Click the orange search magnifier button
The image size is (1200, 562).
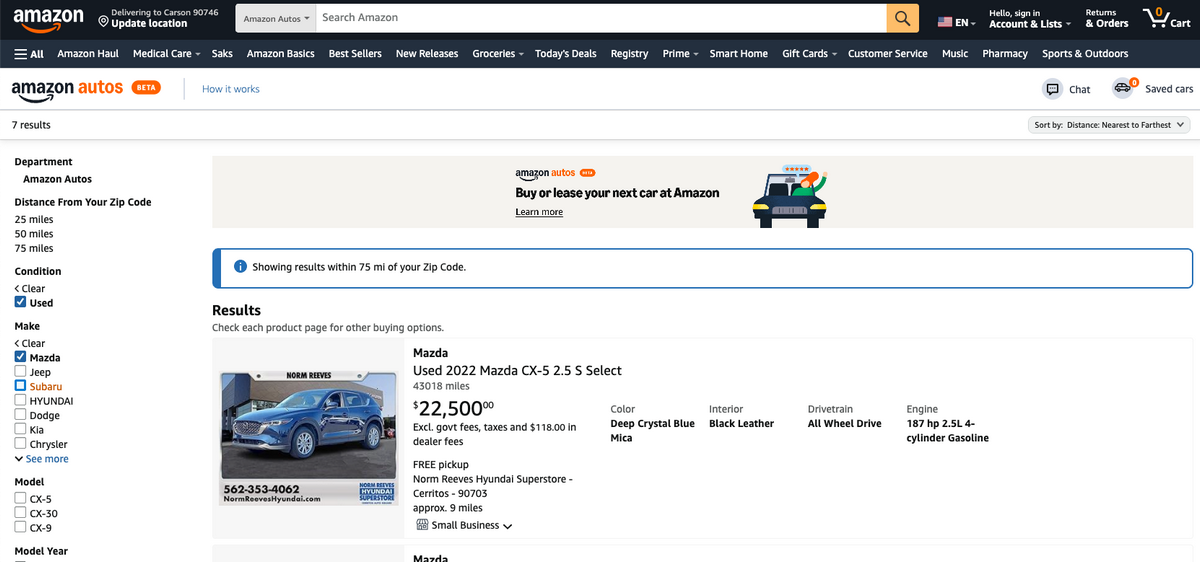[x=902, y=18]
